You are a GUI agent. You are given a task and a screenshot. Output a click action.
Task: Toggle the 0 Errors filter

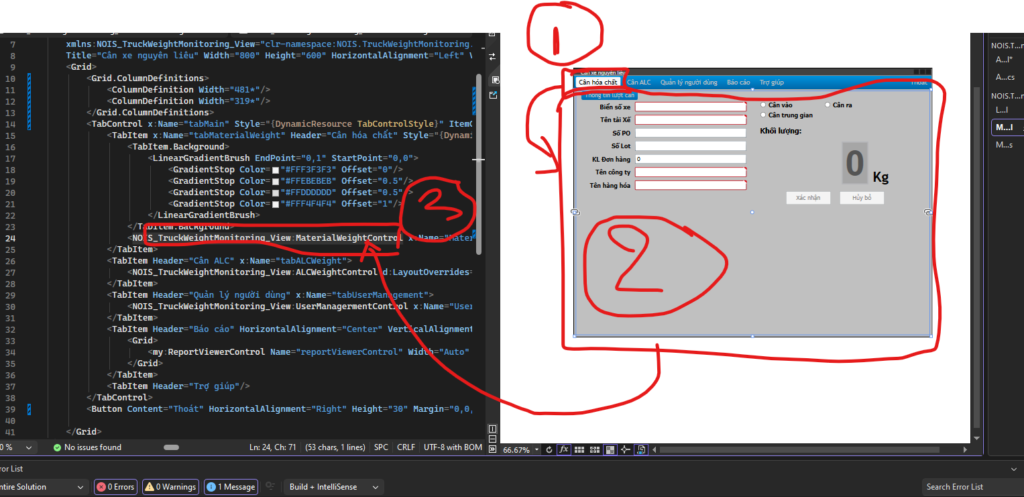(116, 486)
